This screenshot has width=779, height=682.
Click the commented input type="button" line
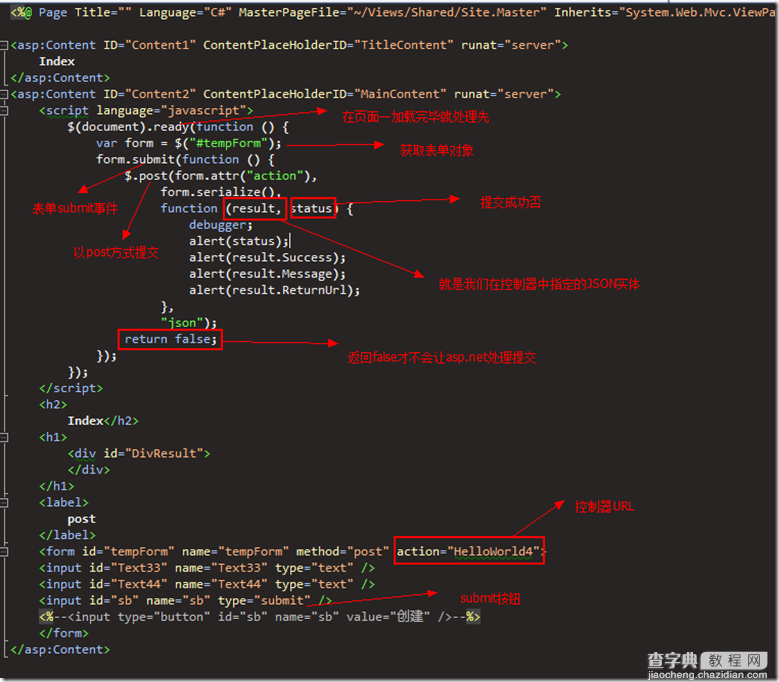(x=260, y=617)
